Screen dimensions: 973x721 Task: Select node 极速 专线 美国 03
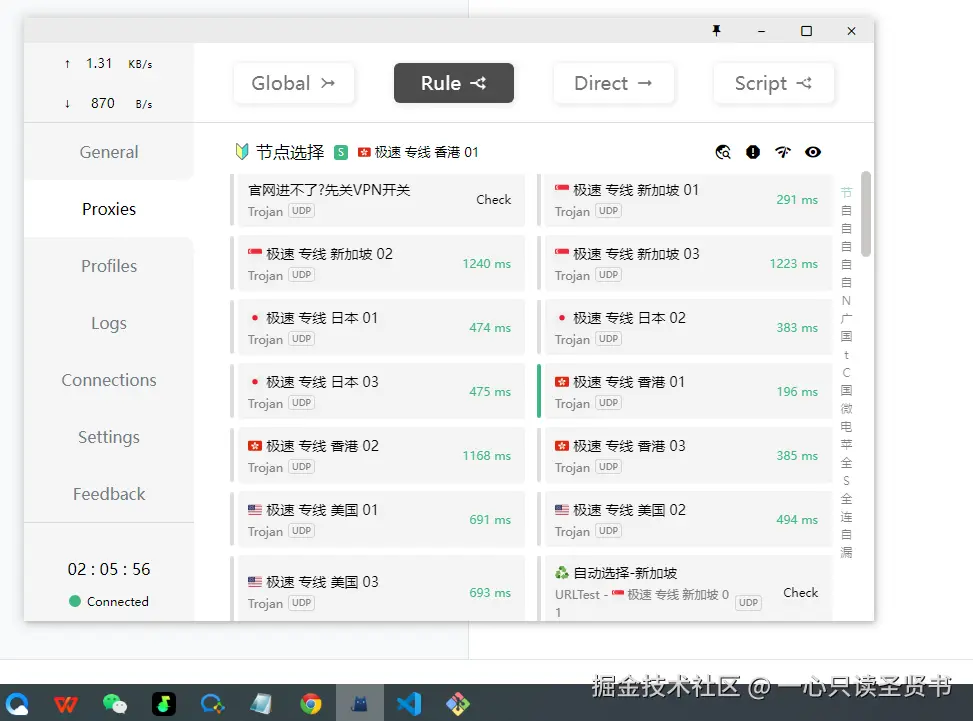coord(377,588)
